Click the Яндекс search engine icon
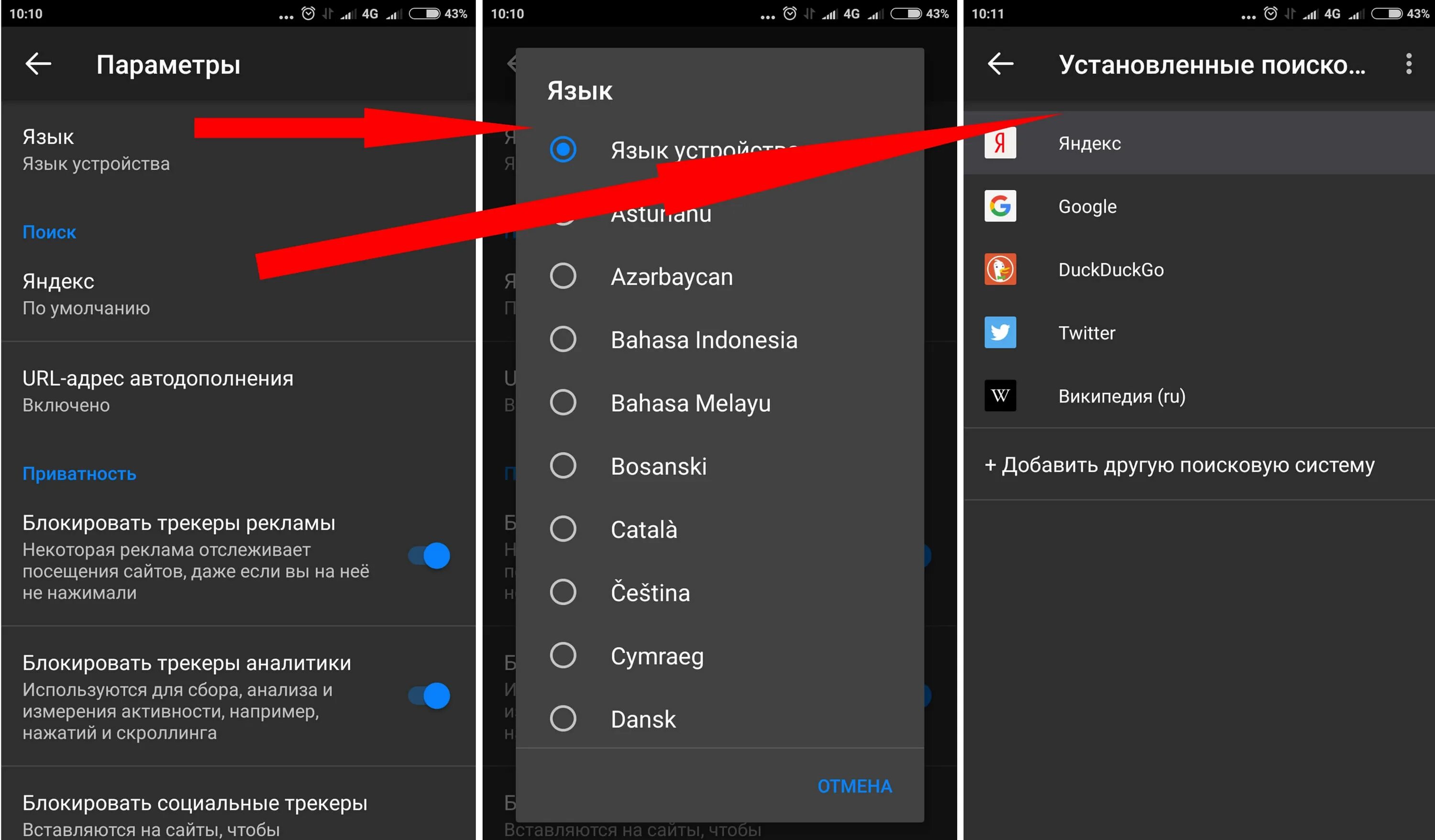This screenshot has width=1435, height=840. pyautogui.click(x=1000, y=142)
